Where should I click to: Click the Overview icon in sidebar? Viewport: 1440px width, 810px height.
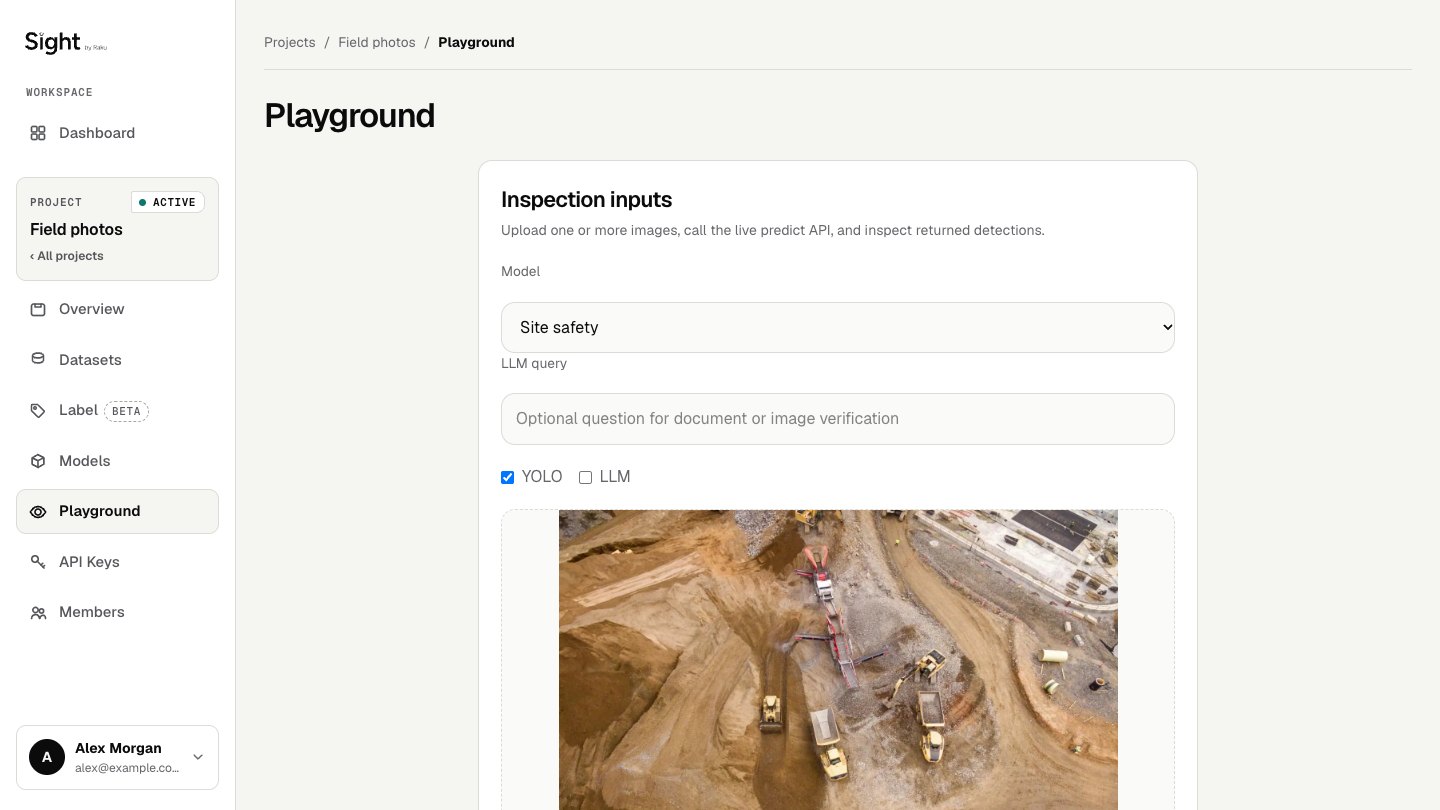38,309
